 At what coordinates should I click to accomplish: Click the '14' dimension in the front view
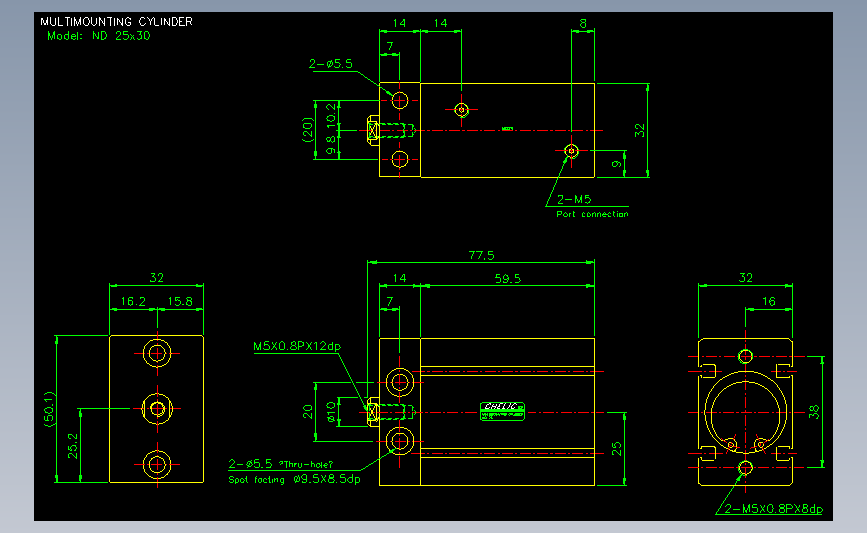click(399, 278)
